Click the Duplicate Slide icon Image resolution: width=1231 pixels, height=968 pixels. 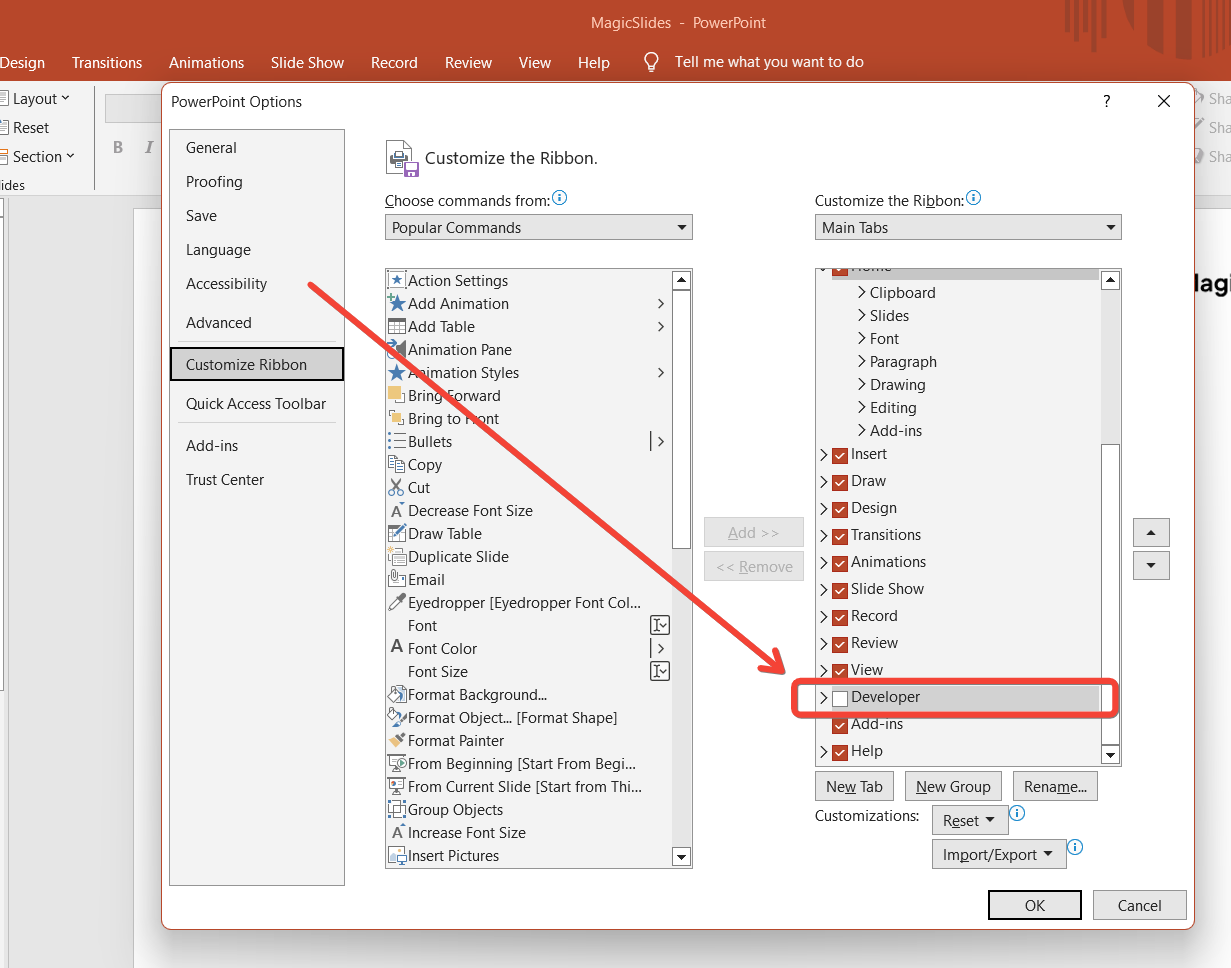coord(397,557)
